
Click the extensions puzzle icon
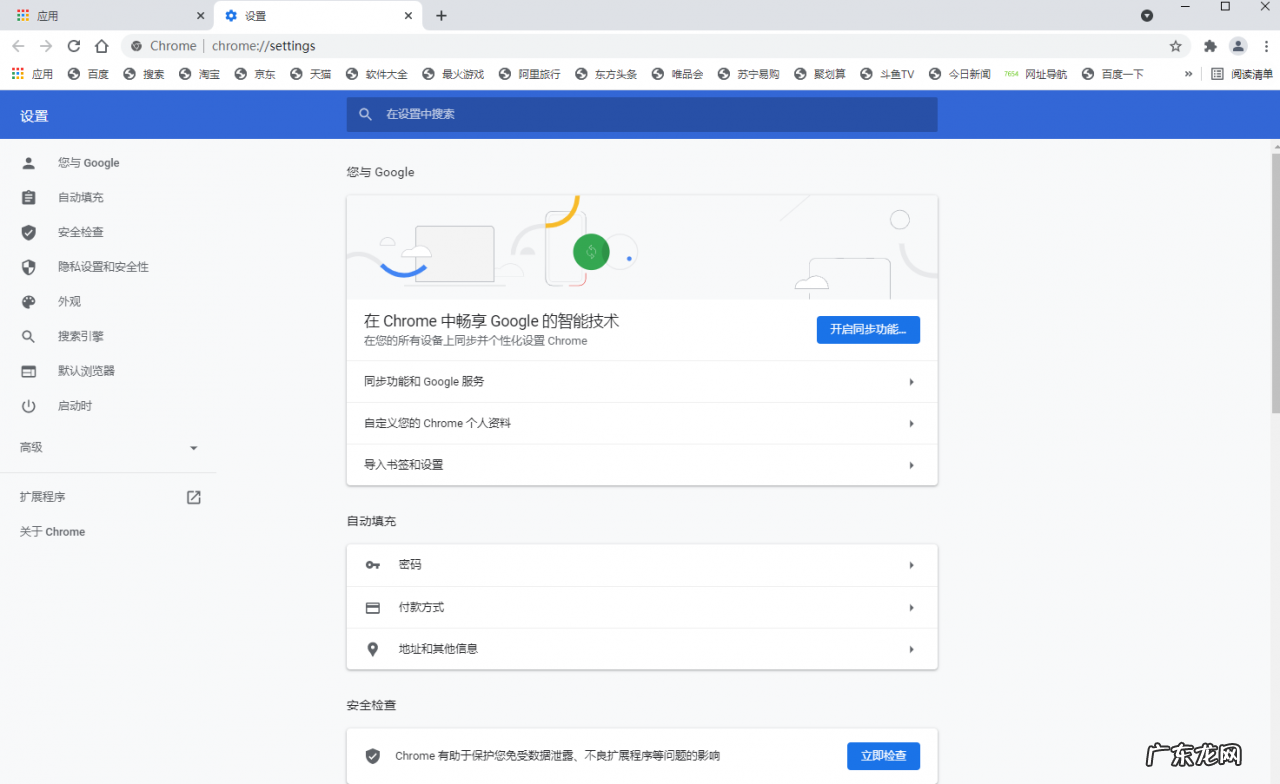pyautogui.click(x=1210, y=45)
